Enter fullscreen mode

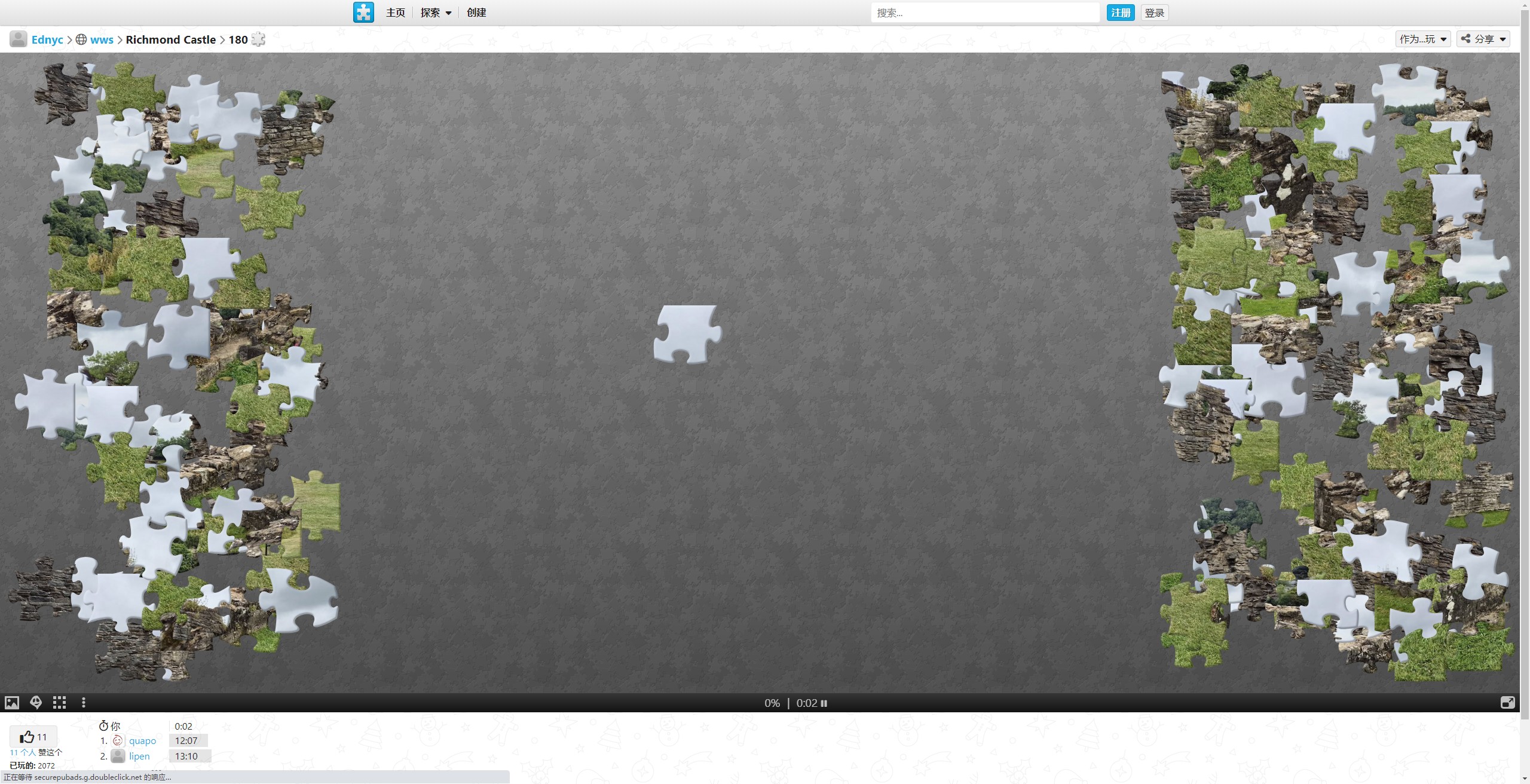tap(1507, 703)
